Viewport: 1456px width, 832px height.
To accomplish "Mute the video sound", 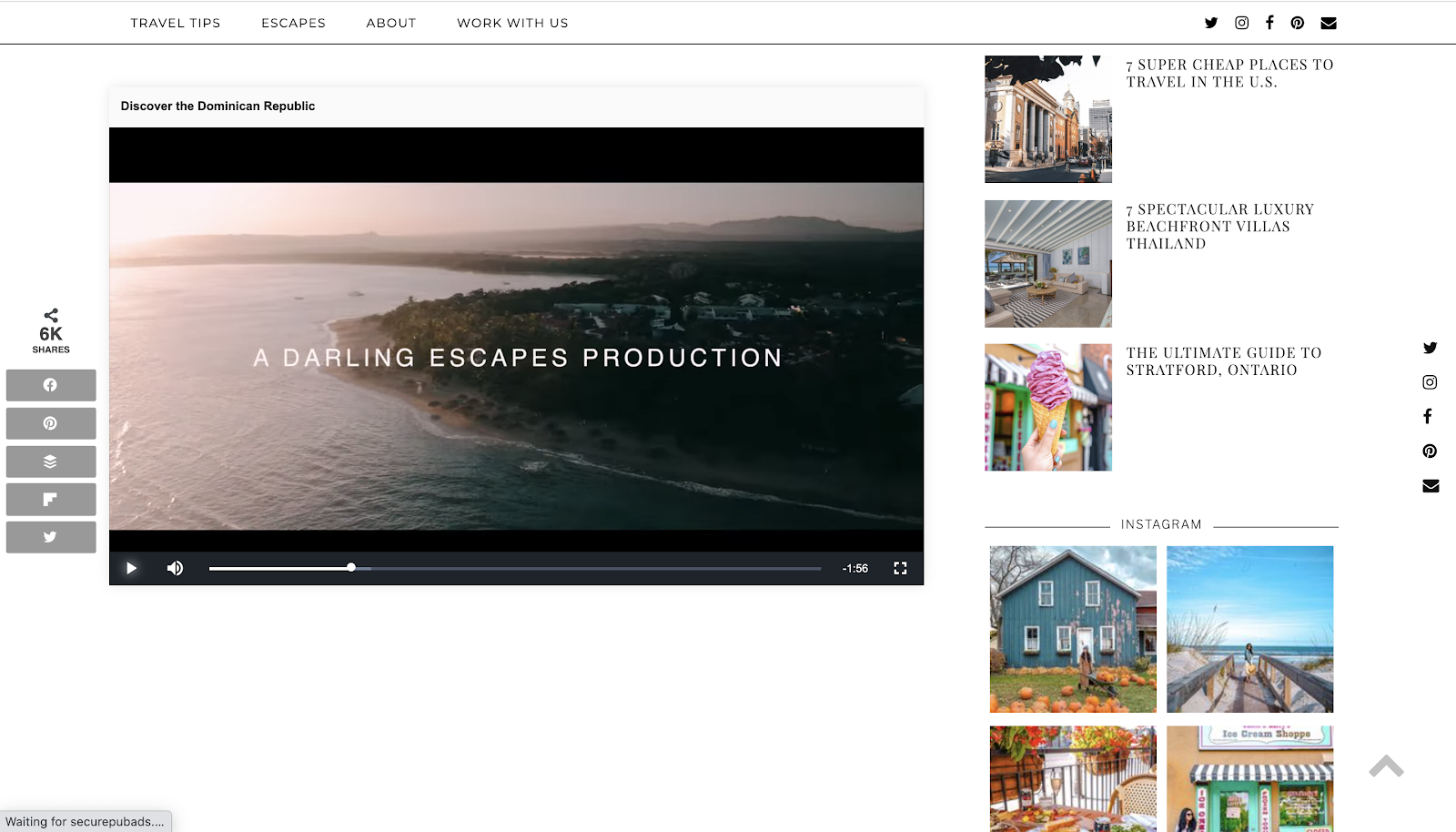I will tap(175, 568).
